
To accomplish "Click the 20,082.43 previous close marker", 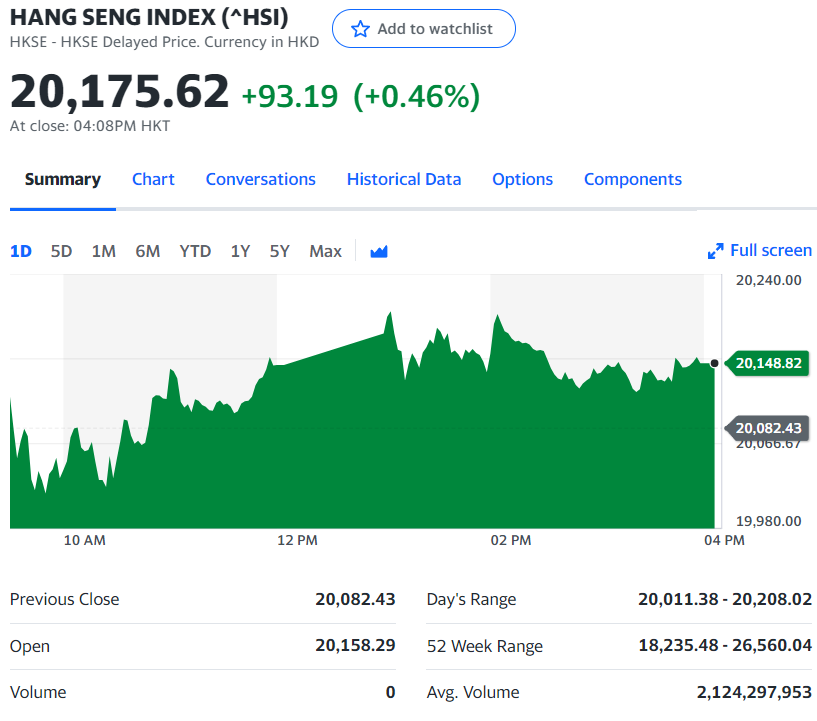I will coord(768,428).
